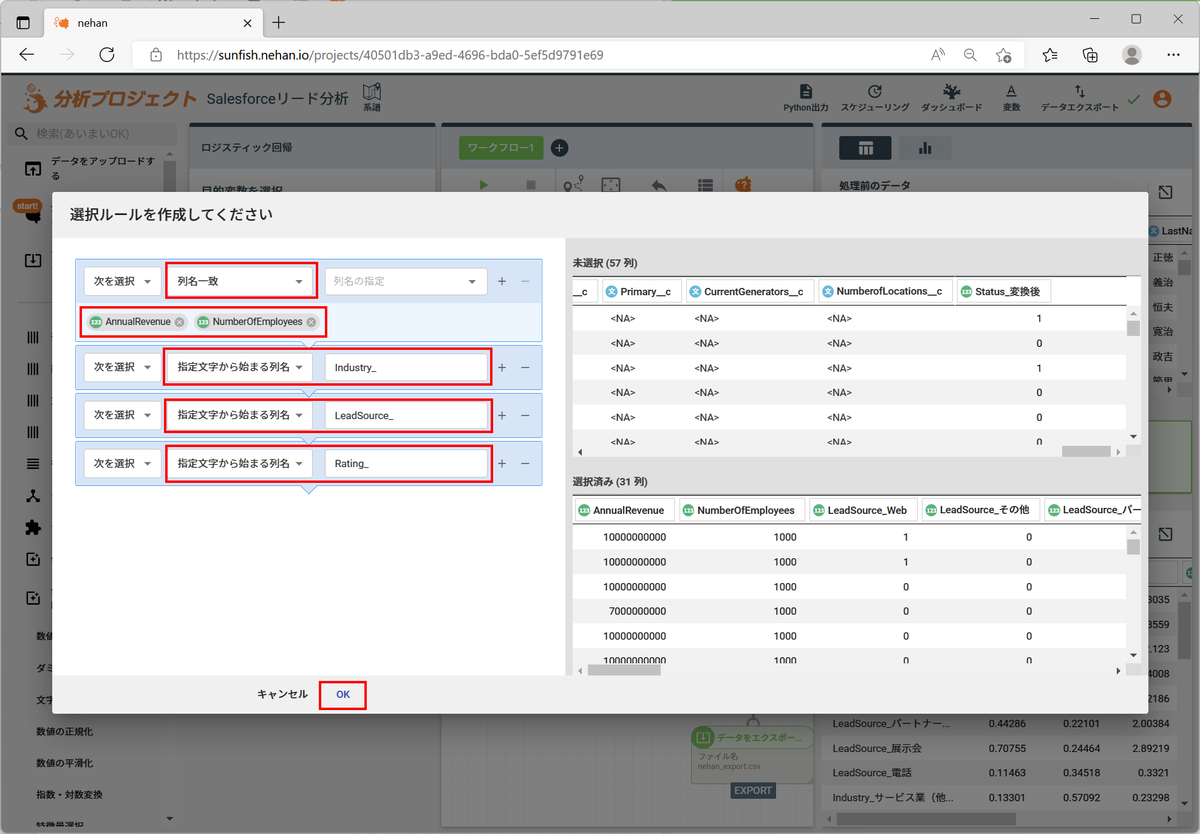The image size is (1200, 834).
Task: Remove the AnnualRevenue chip
Action: 179,322
